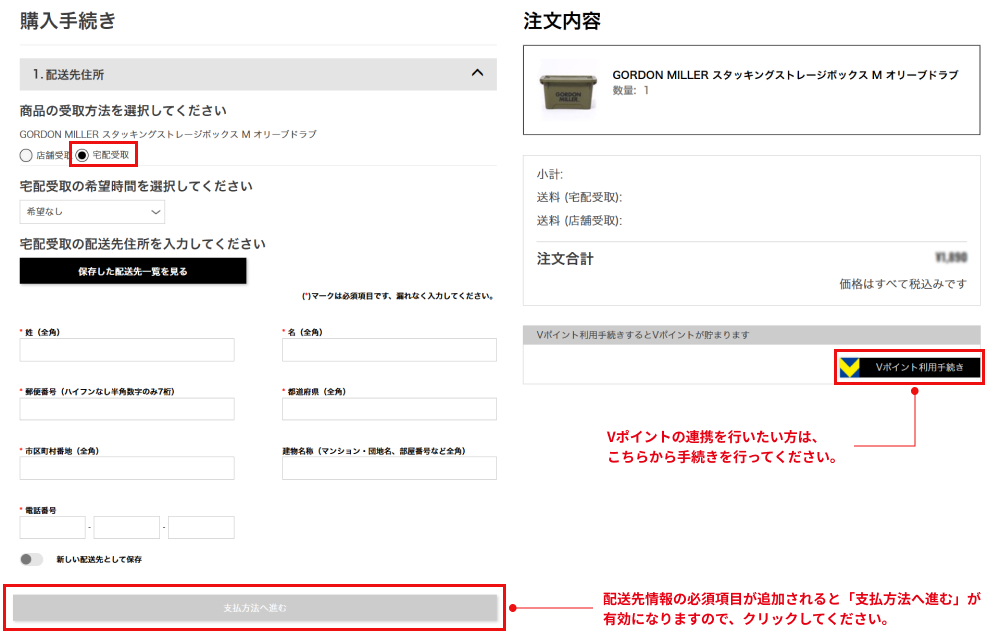Click the 支払方法へ進む button
1000x637 pixels.
(255, 608)
